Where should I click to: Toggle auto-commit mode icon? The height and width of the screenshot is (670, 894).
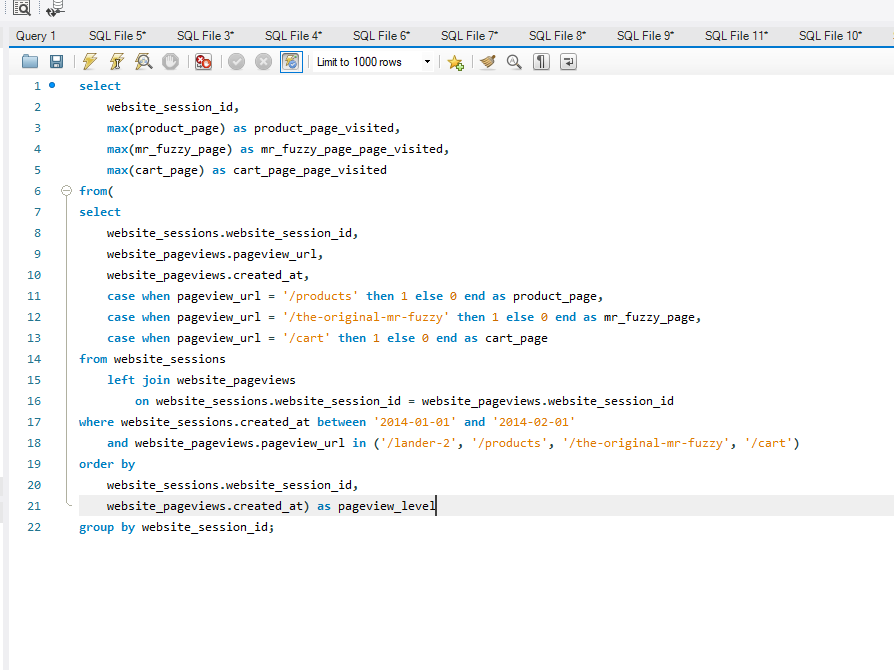pyautogui.click(x=291, y=62)
